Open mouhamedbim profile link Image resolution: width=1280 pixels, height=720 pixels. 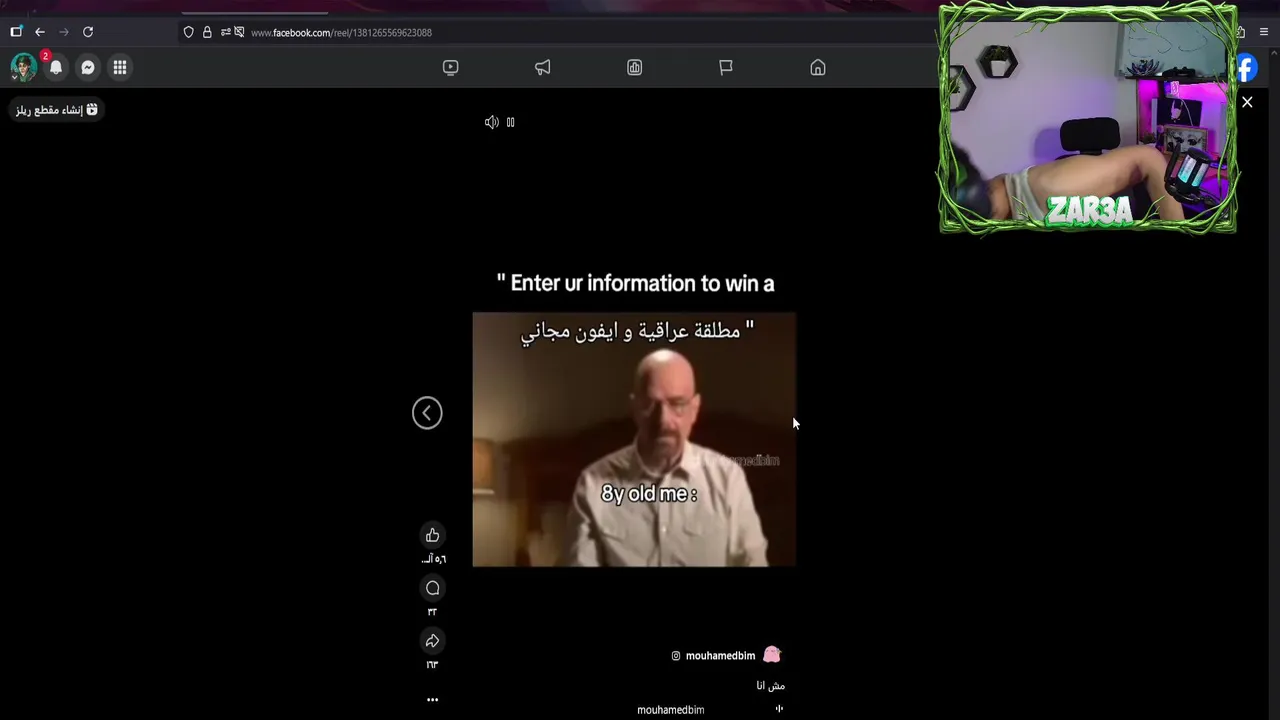(x=720, y=656)
